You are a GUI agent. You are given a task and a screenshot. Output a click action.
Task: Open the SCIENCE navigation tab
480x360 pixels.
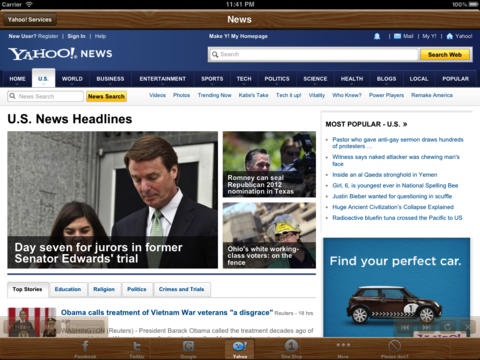click(315, 79)
